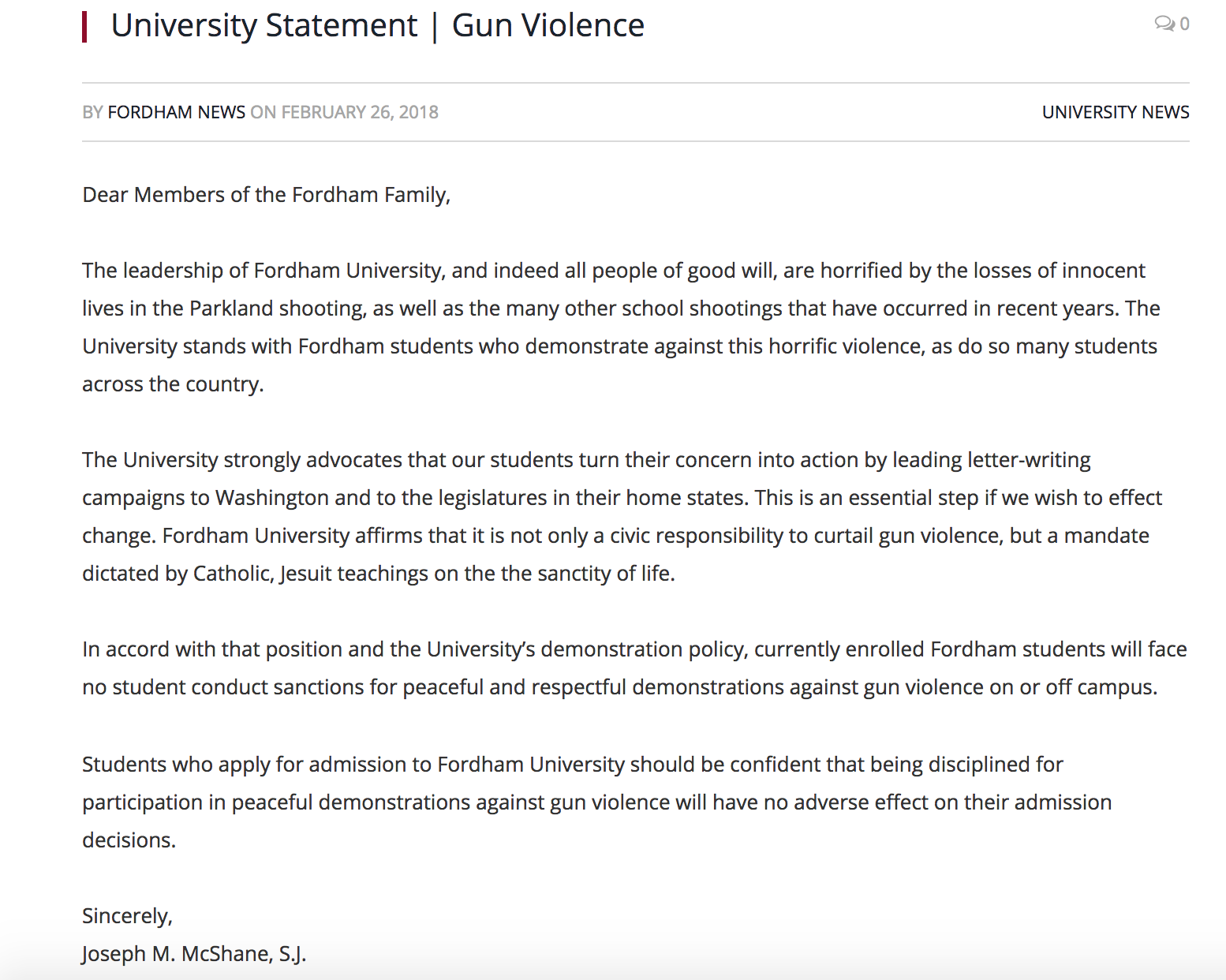Click the 'Dear Members of the Fordham Family' greeting
The width and height of the screenshot is (1226, 980).
click(266, 195)
